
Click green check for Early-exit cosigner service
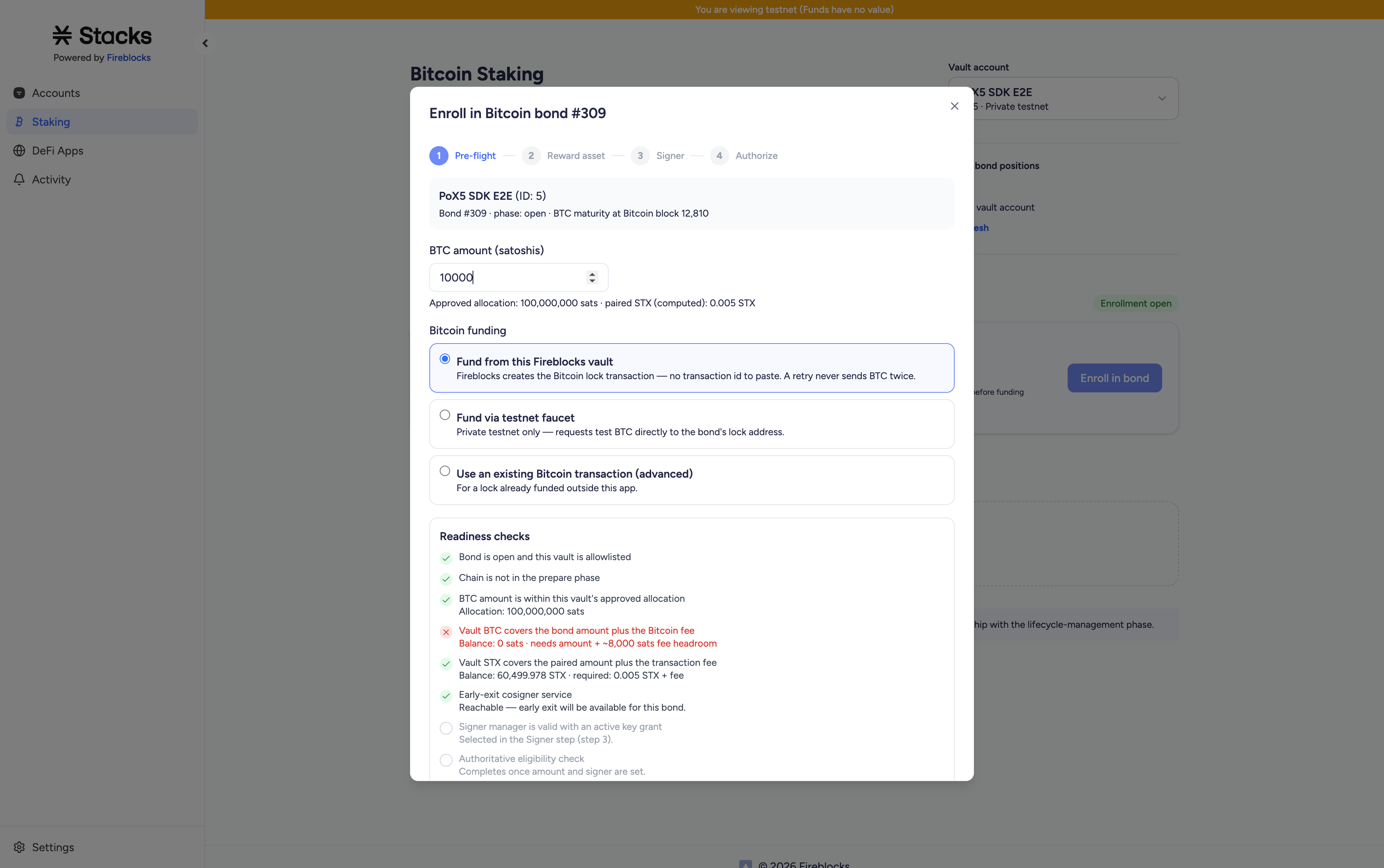click(446, 696)
